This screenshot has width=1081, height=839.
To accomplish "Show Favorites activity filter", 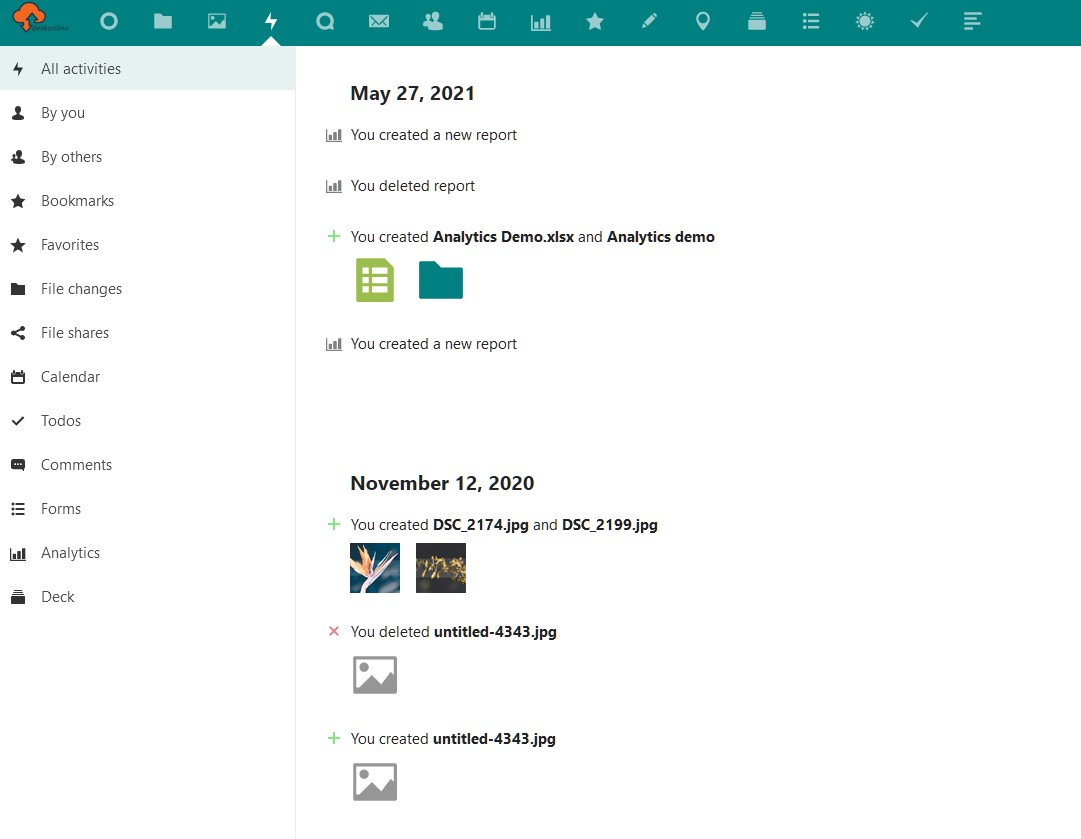I will pyautogui.click(x=148, y=245).
